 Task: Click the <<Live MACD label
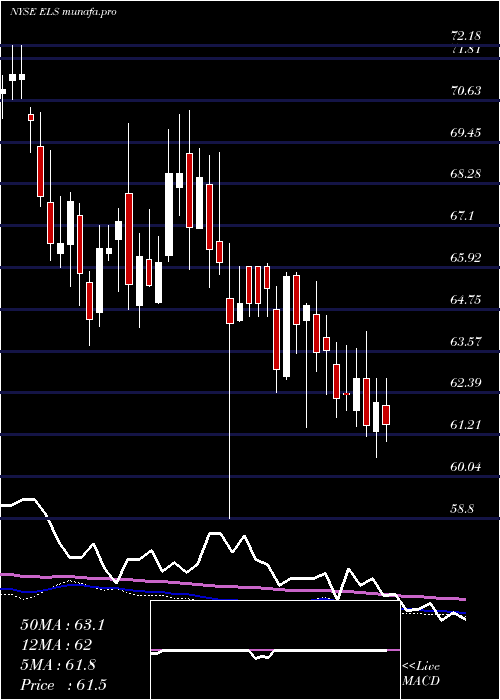pyautogui.click(x=421, y=674)
